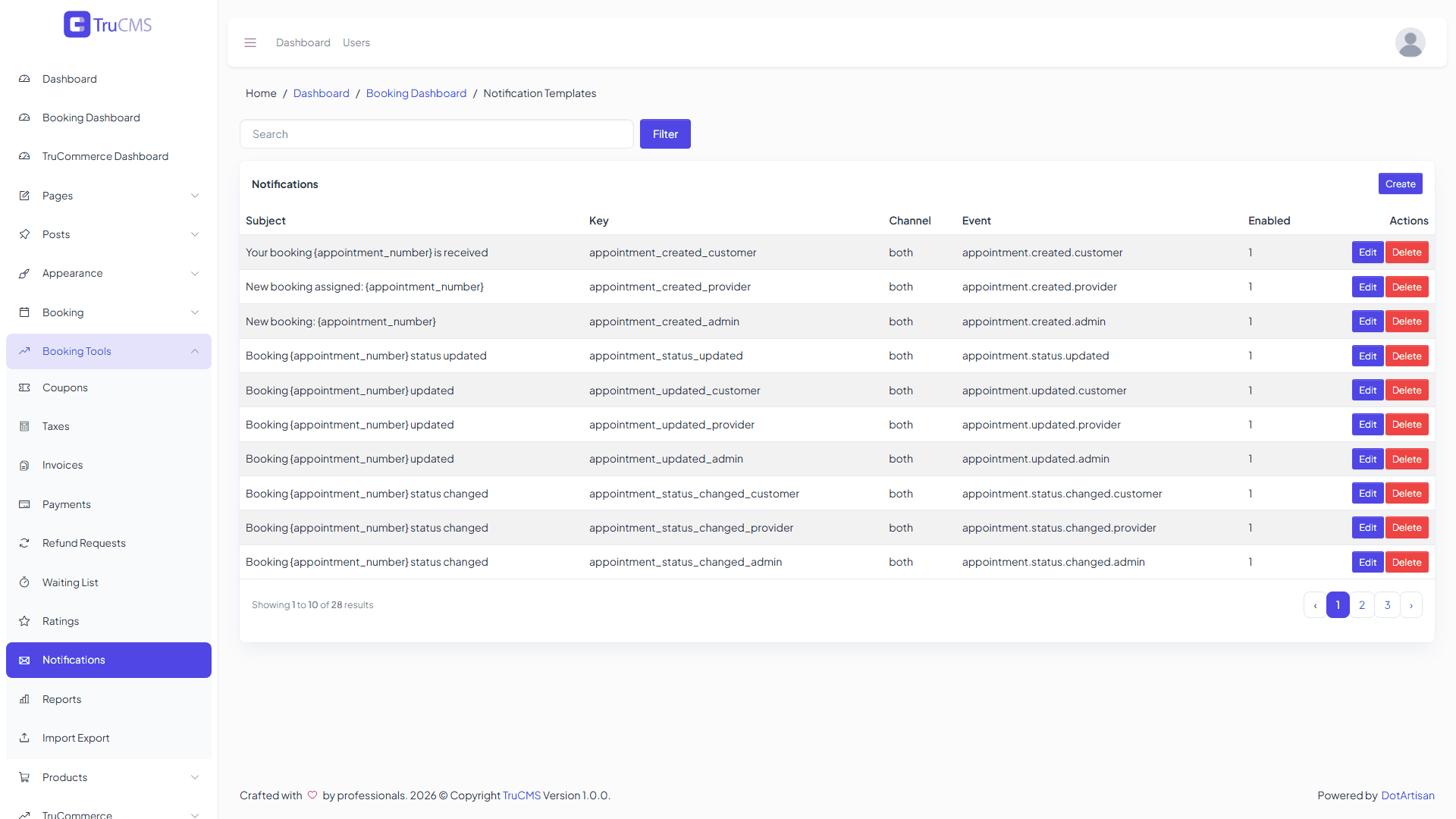Edit the appointment_updated_provider template

pyautogui.click(x=1367, y=425)
